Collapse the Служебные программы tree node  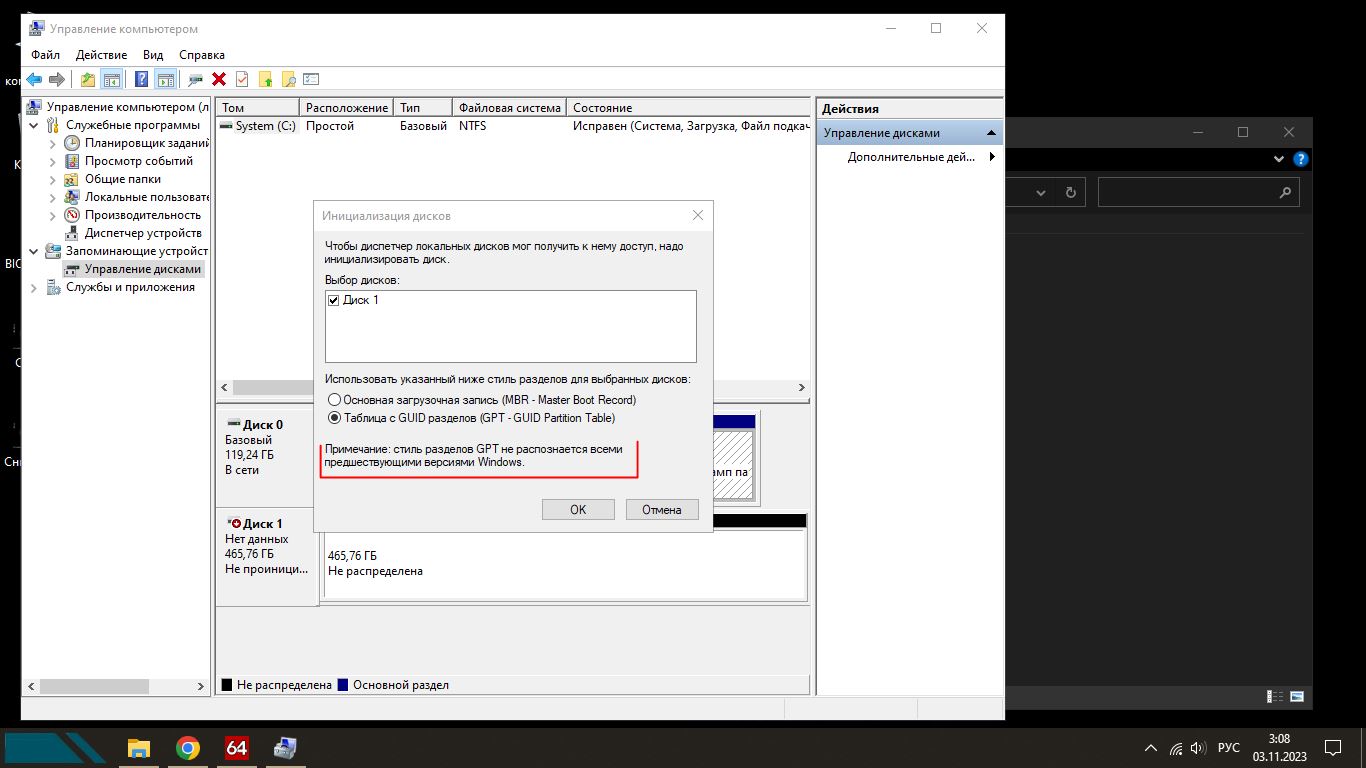tap(35, 125)
